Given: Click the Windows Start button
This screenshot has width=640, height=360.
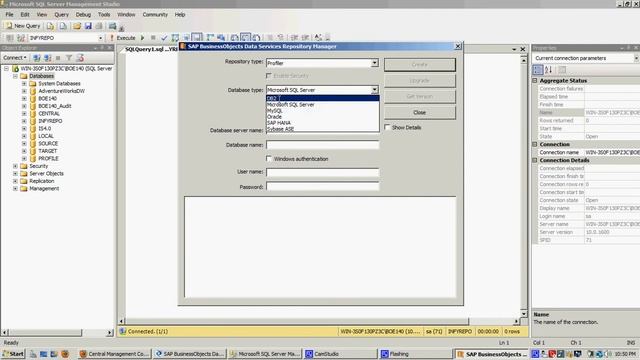Looking at the screenshot, I should click(x=13, y=354).
